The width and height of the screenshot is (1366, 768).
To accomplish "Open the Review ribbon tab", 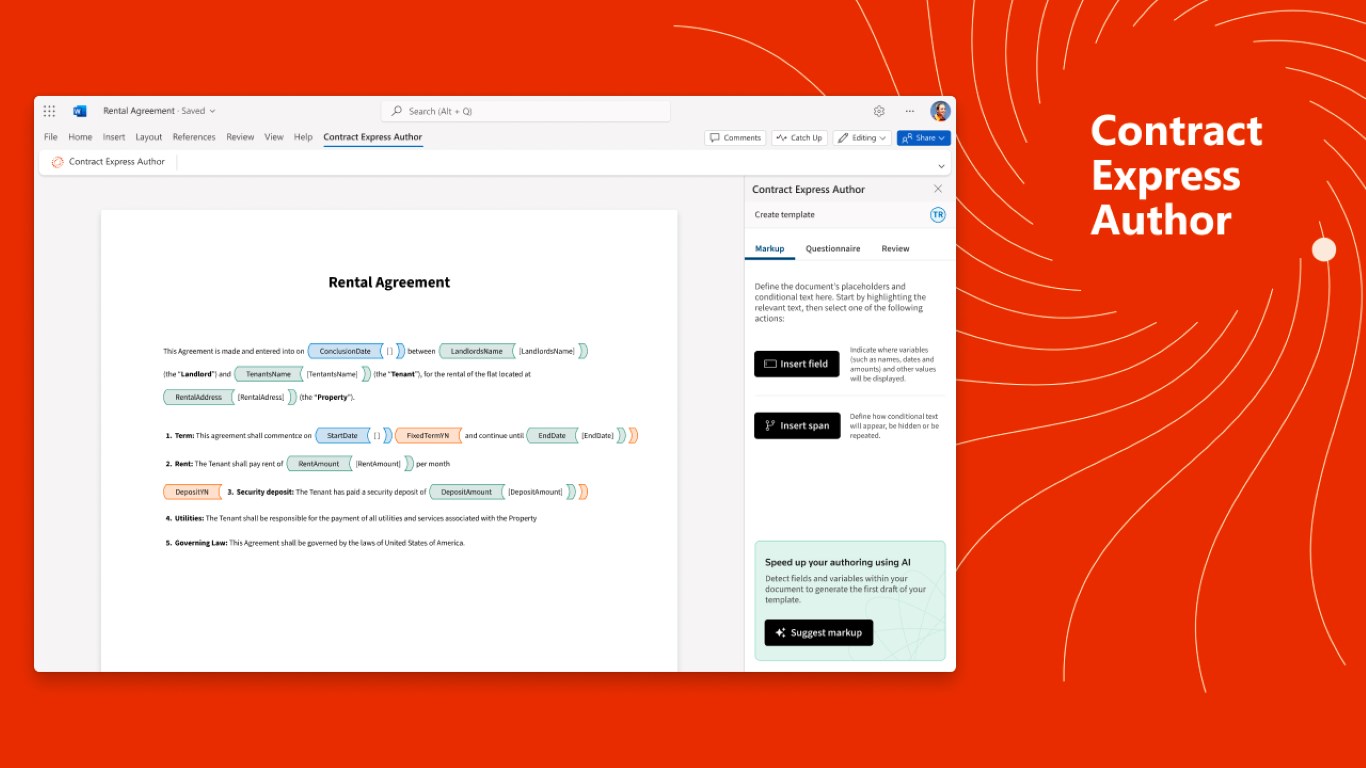I will tap(240, 137).
